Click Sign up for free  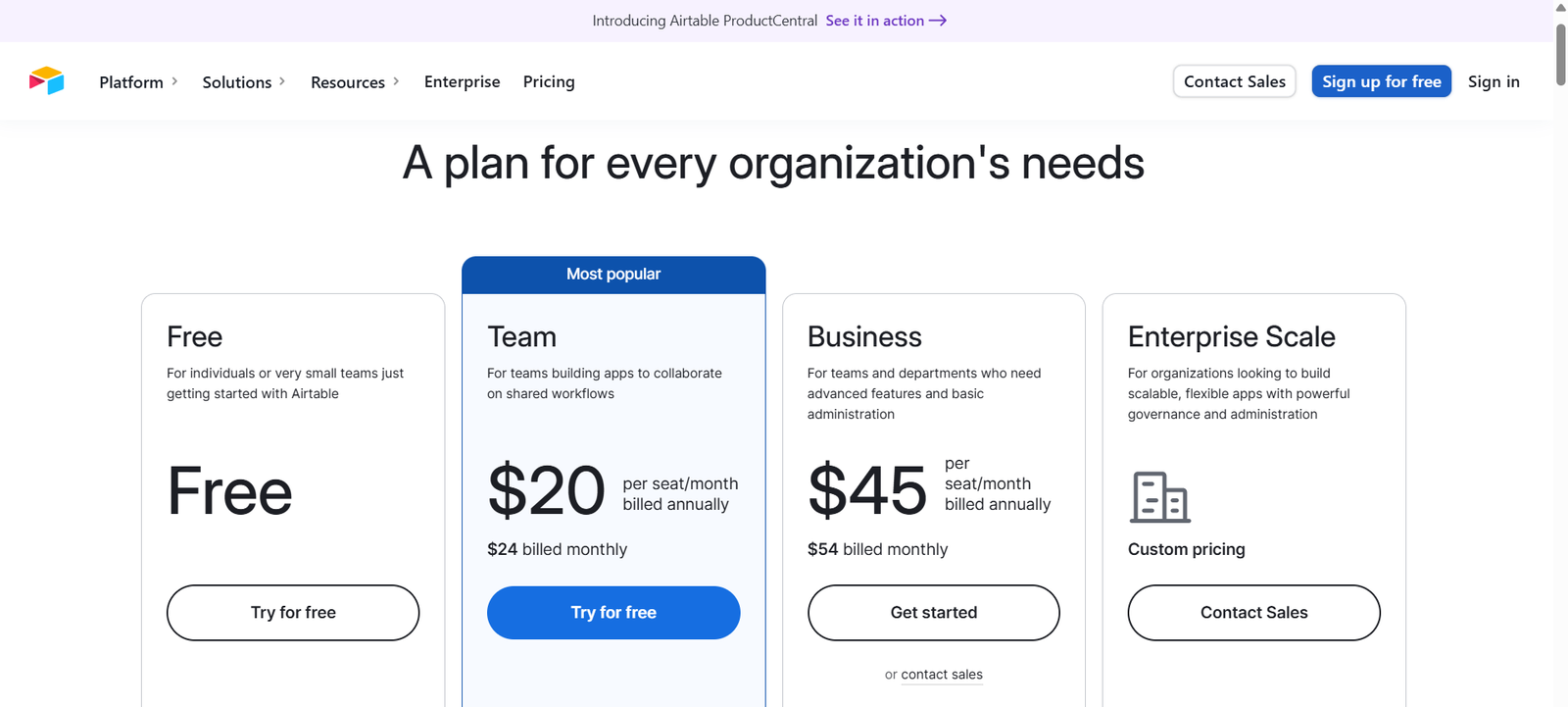1382,81
